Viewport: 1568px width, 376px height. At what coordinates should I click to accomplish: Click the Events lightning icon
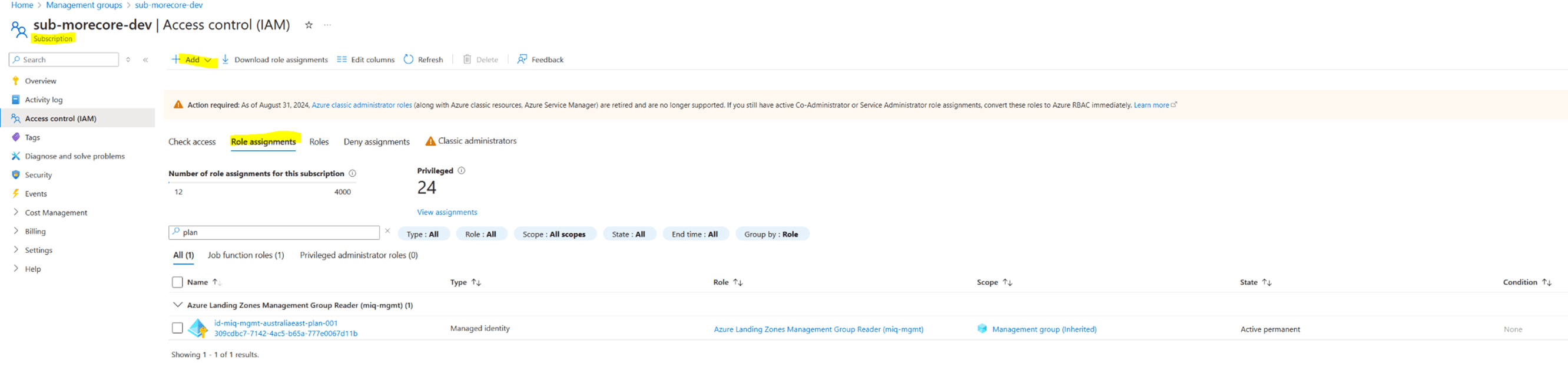coord(16,193)
